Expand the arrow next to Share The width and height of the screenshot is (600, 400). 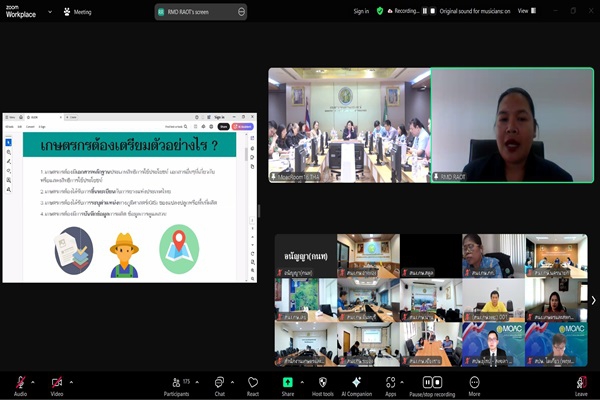(304, 382)
